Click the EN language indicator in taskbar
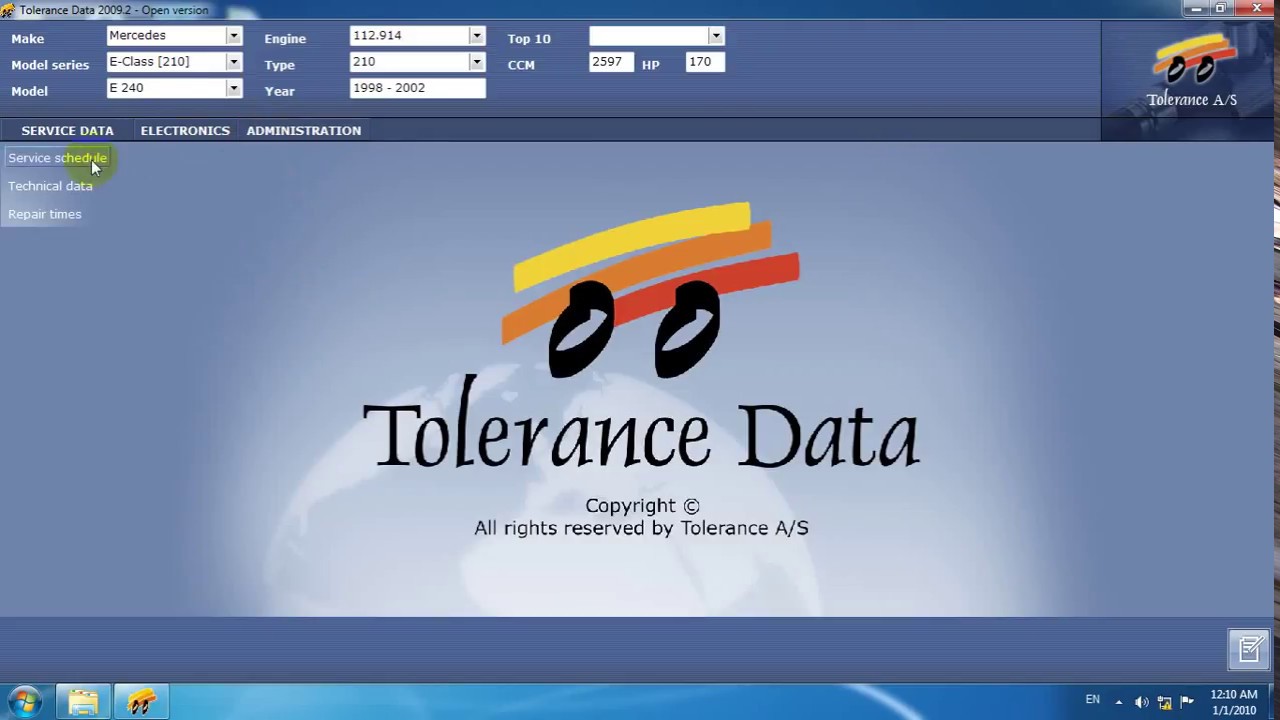The height and width of the screenshot is (720, 1280). (x=1092, y=700)
